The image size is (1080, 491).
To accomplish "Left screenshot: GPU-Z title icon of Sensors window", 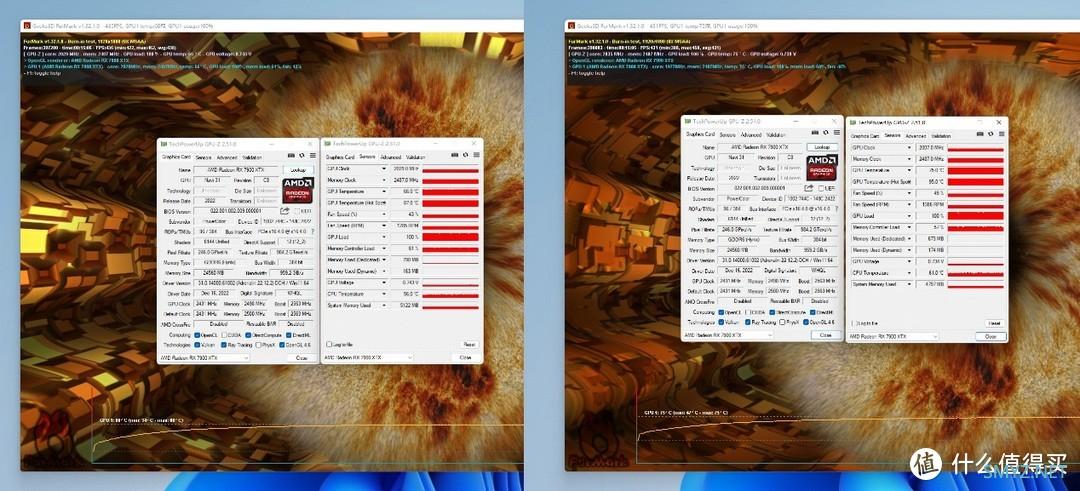I will tap(328, 144).
